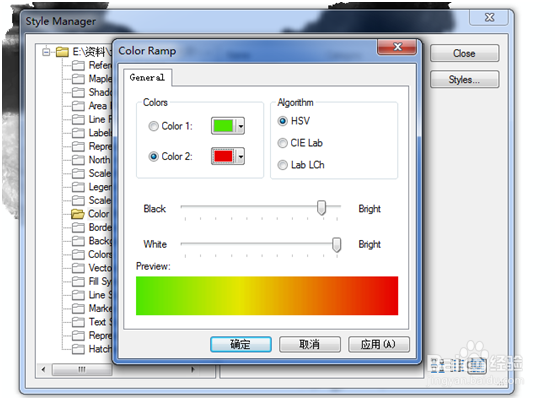Select the Color 1 radio button

[153, 126]
